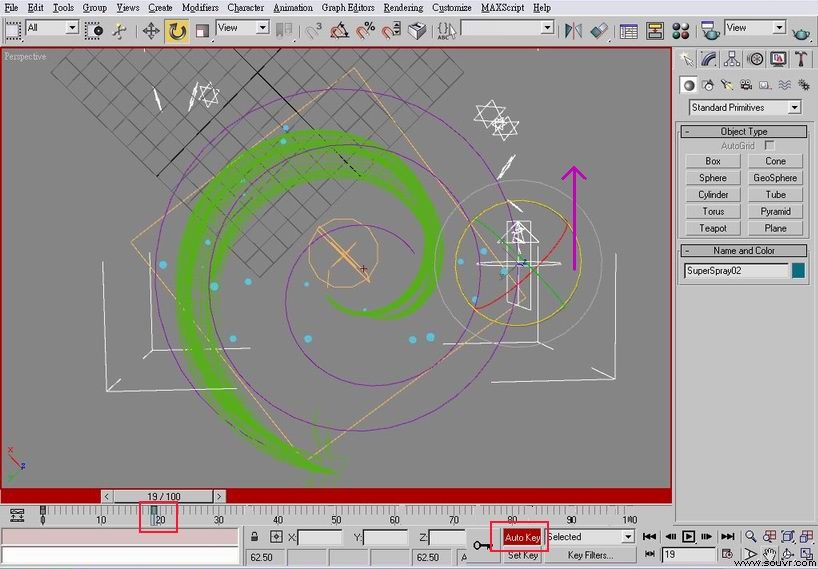Click the Zoom Extents viewport icon
Screen dimensions: 818x569
tap(788, 536)
